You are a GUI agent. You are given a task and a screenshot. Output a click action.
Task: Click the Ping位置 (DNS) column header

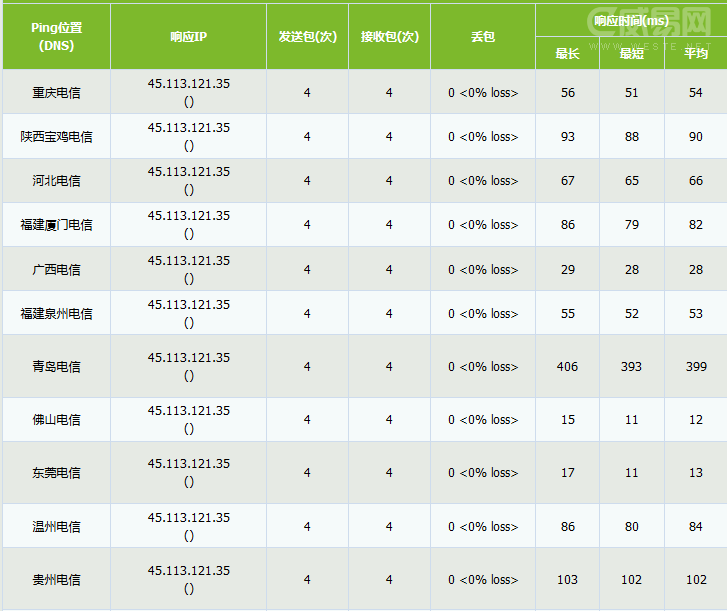pyautogui.click(x=56, y=37)
